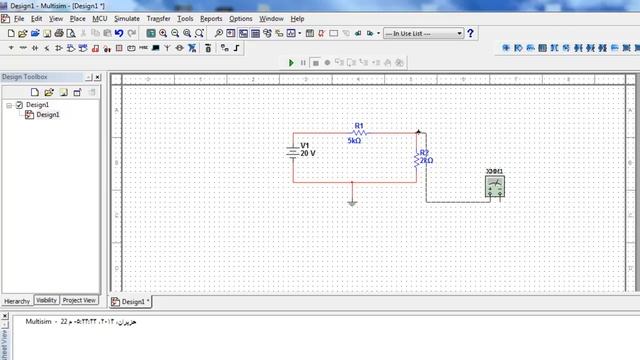Image resolution: width=640 pixels, height=360 pixels.
Task: Open the In Use List dropdown
Action: (x=460, y=33)
